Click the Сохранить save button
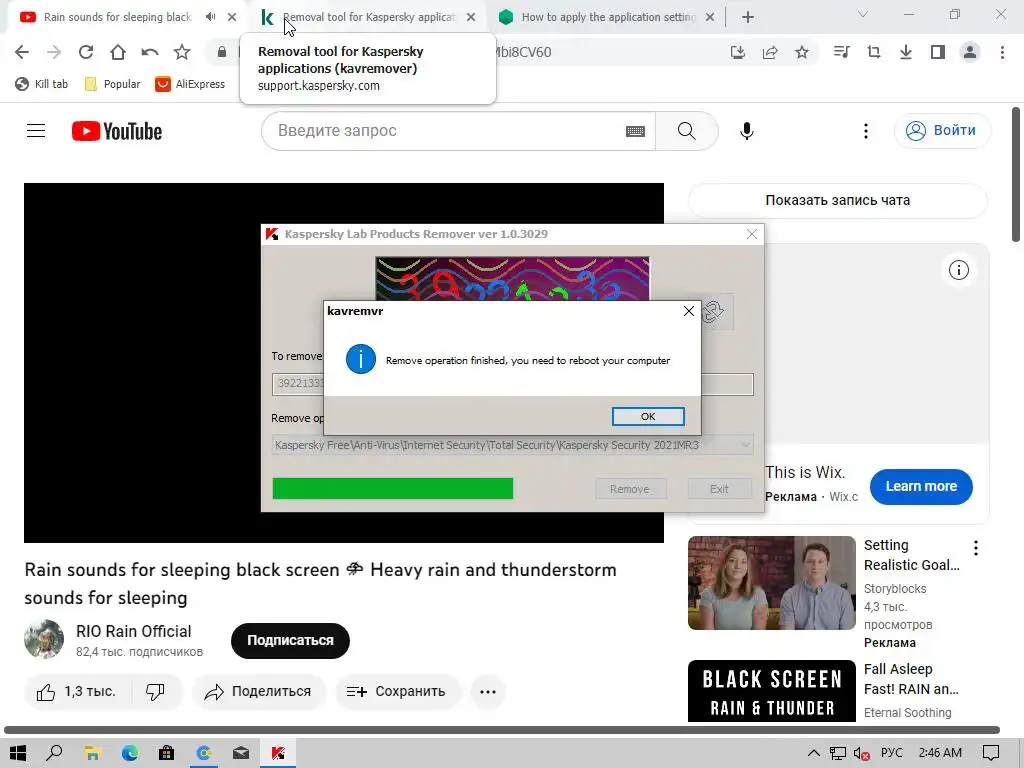The image size is (1024, 768). (398, 692)
